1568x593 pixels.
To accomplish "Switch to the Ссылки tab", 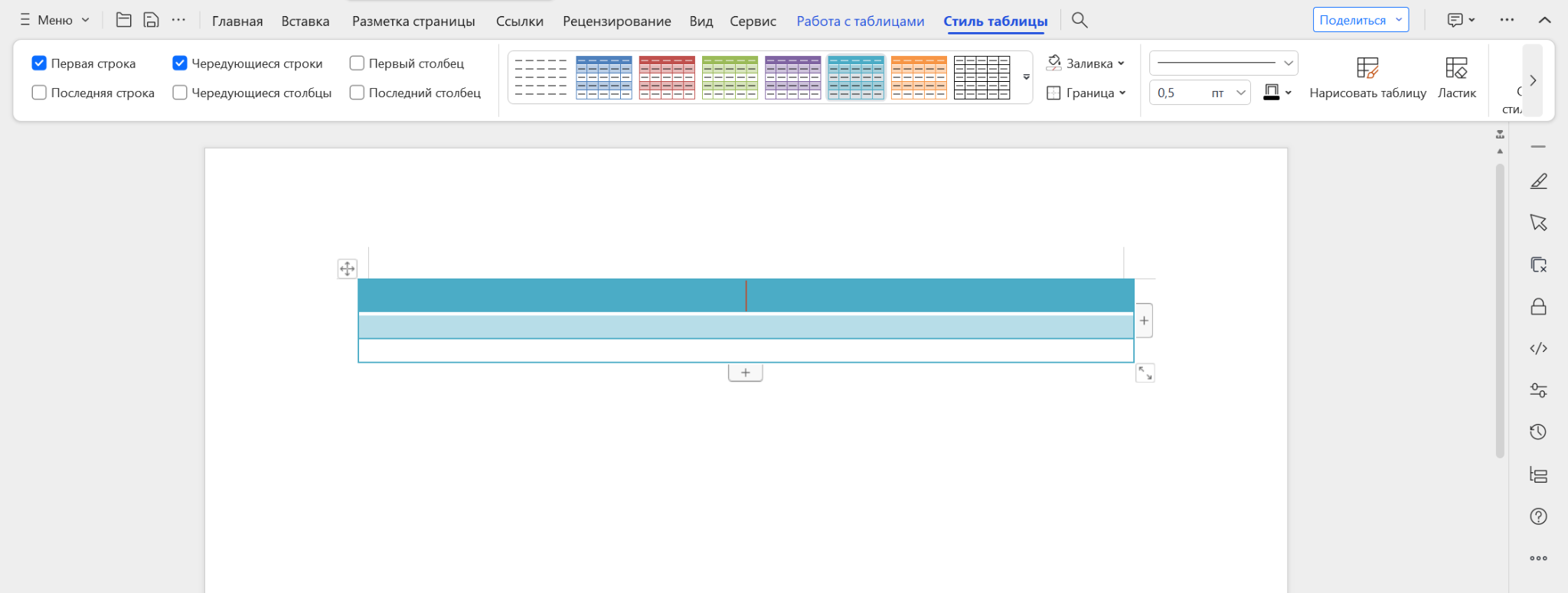I will pyautogui.click(x=520, y=21).
